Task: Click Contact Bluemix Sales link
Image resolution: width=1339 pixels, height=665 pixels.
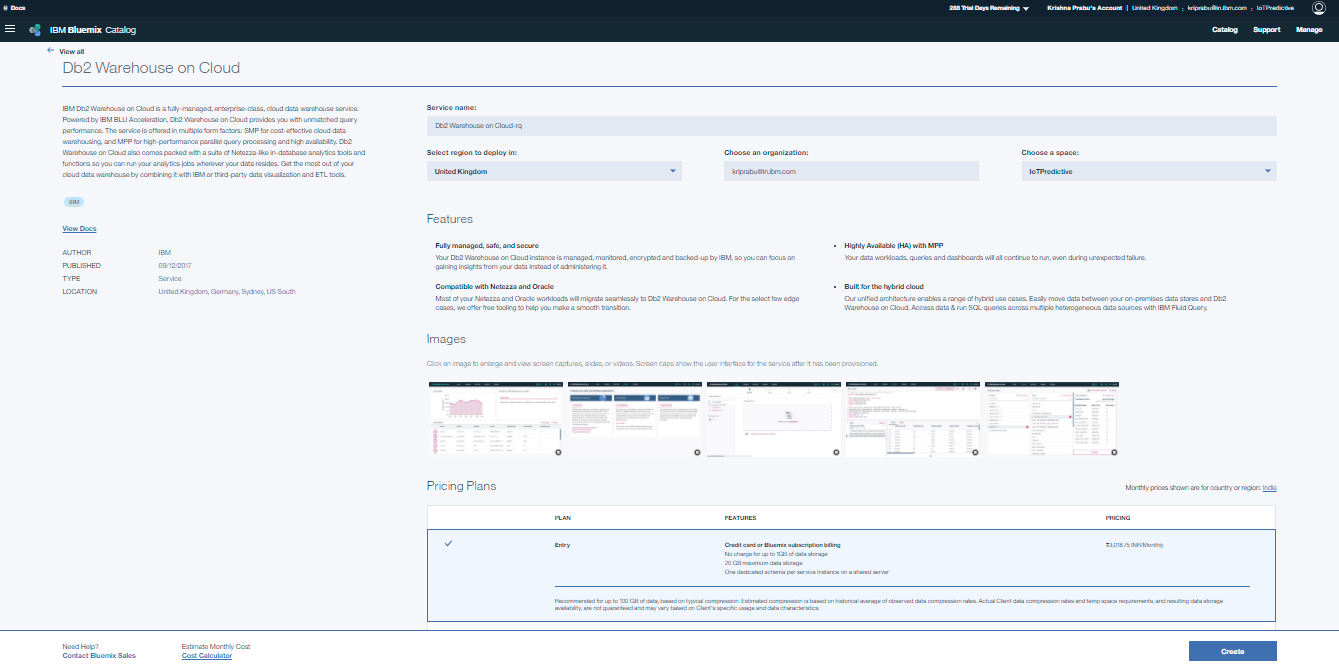Action: pos(99,656)
